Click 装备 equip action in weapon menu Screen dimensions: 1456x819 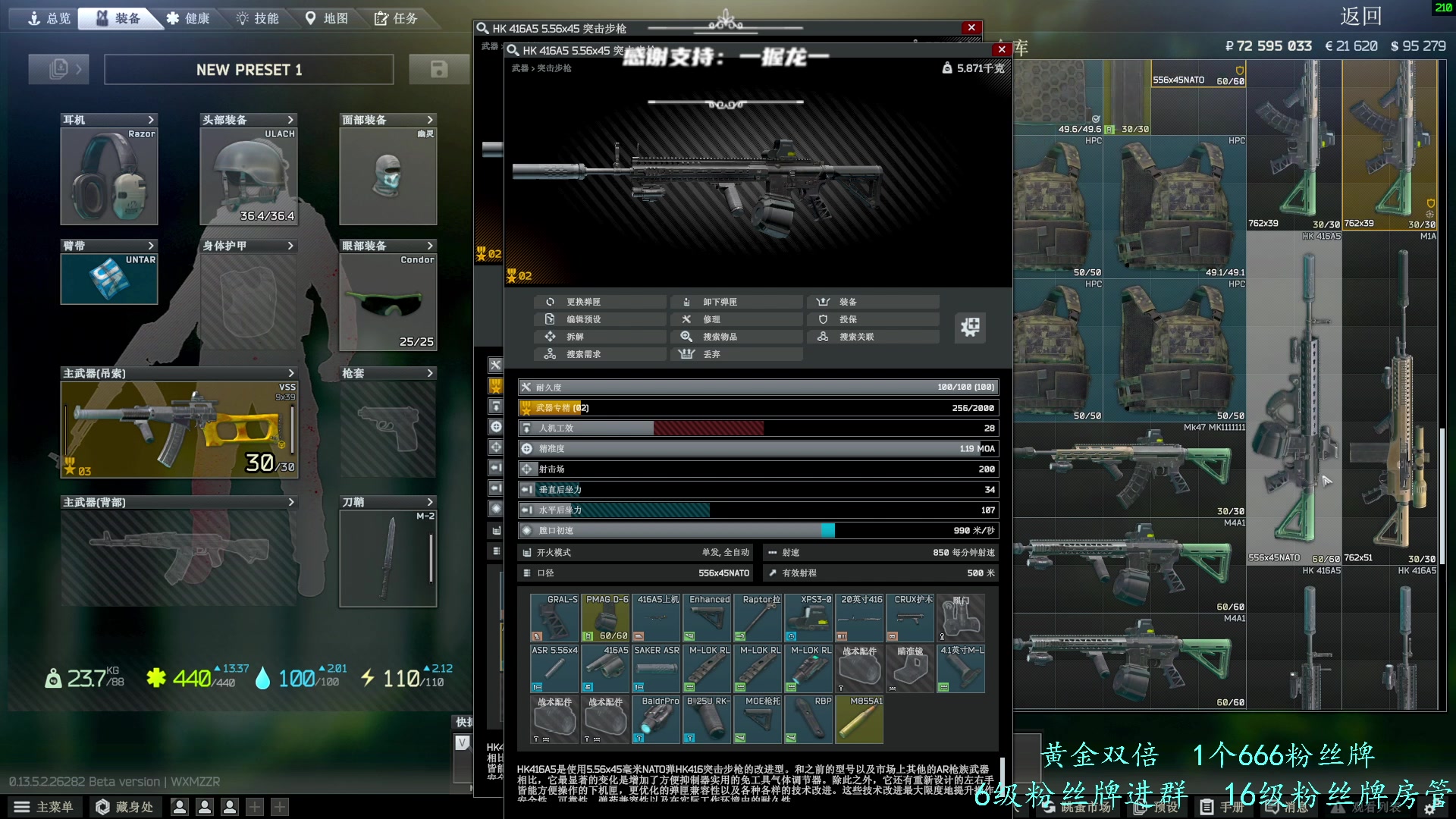(x=872, y=302)
